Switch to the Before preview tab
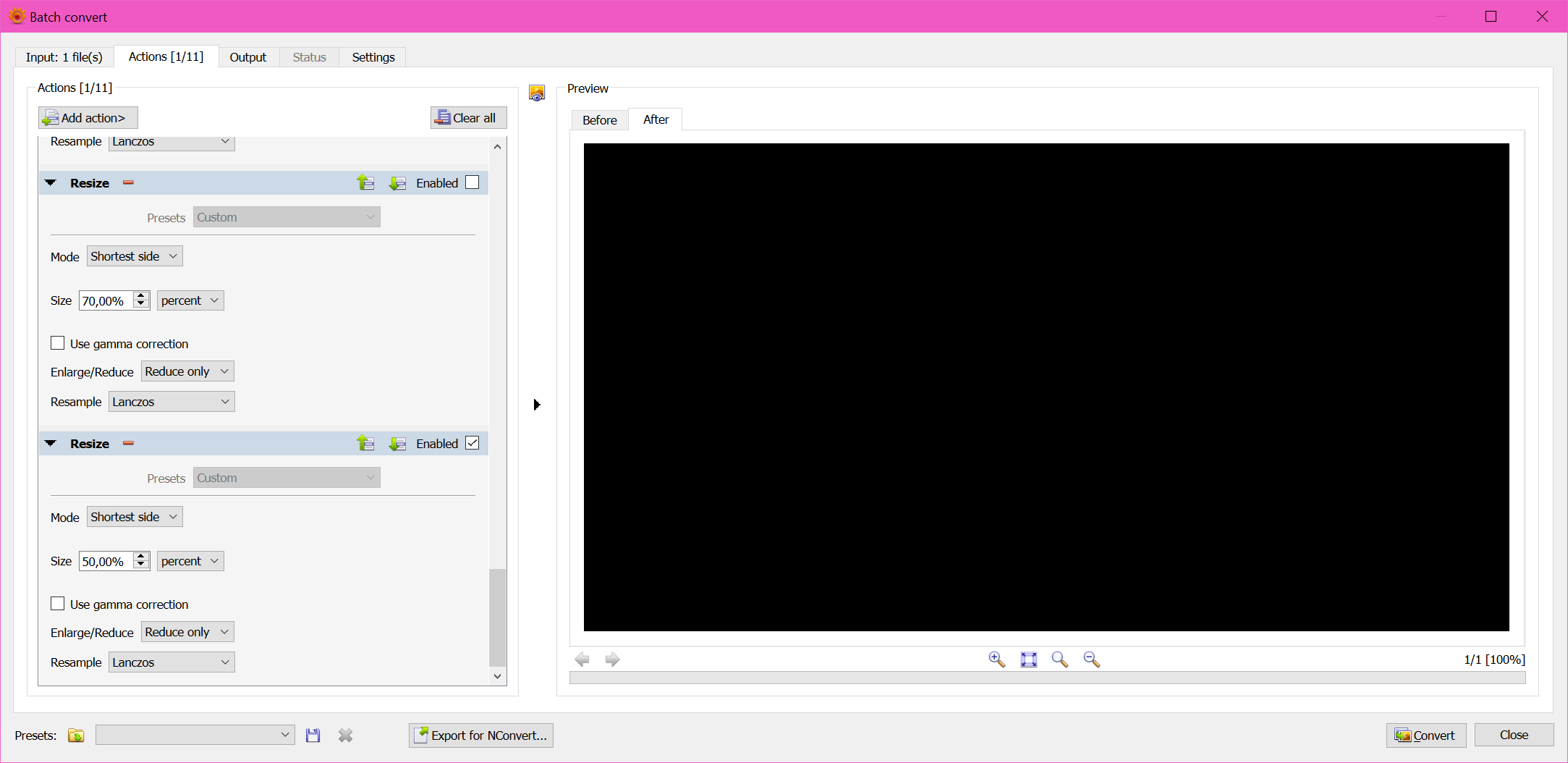This screenshot has height=763, width=1568. pos(599,120)
